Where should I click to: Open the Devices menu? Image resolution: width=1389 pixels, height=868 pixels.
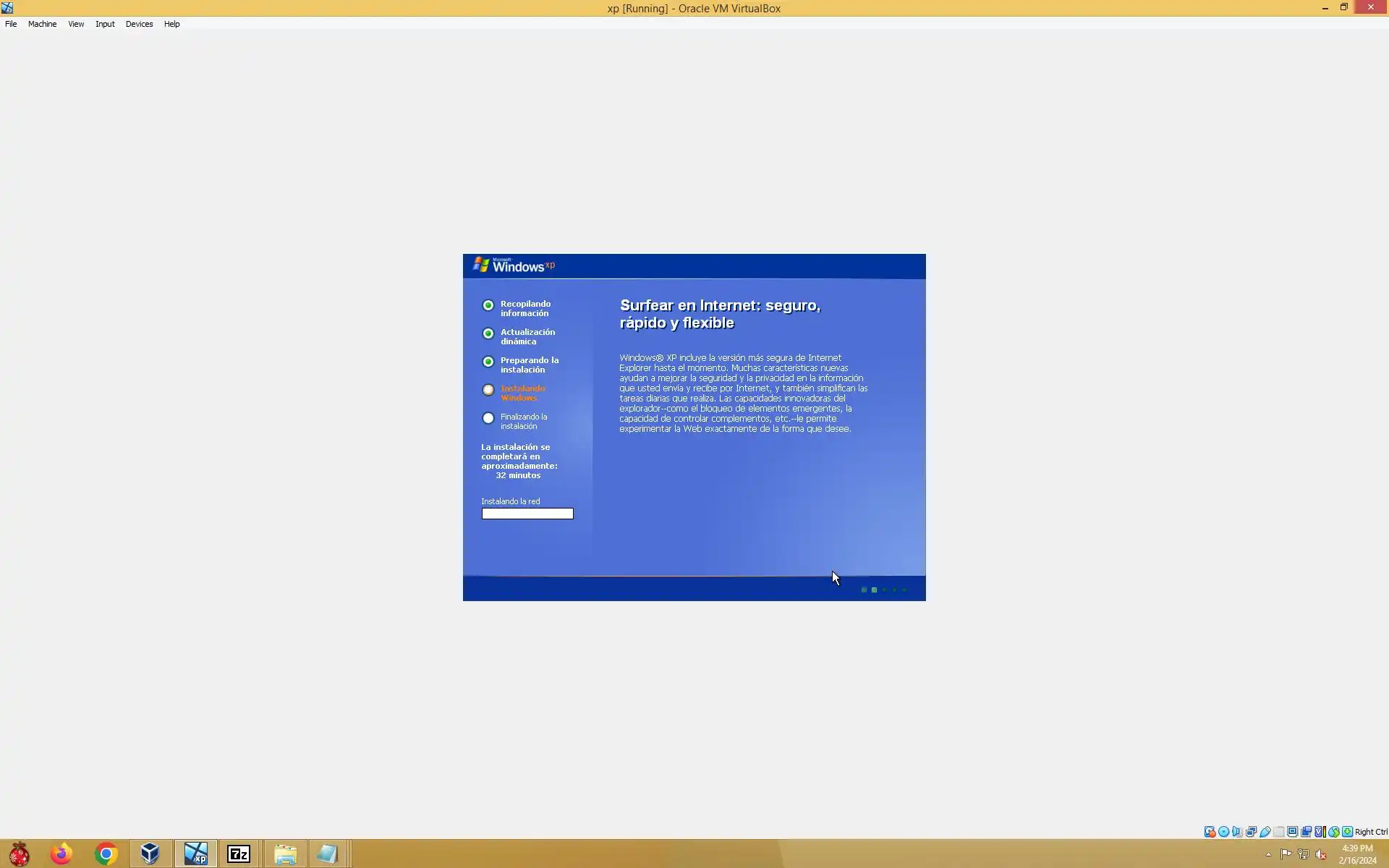(139, 24)
